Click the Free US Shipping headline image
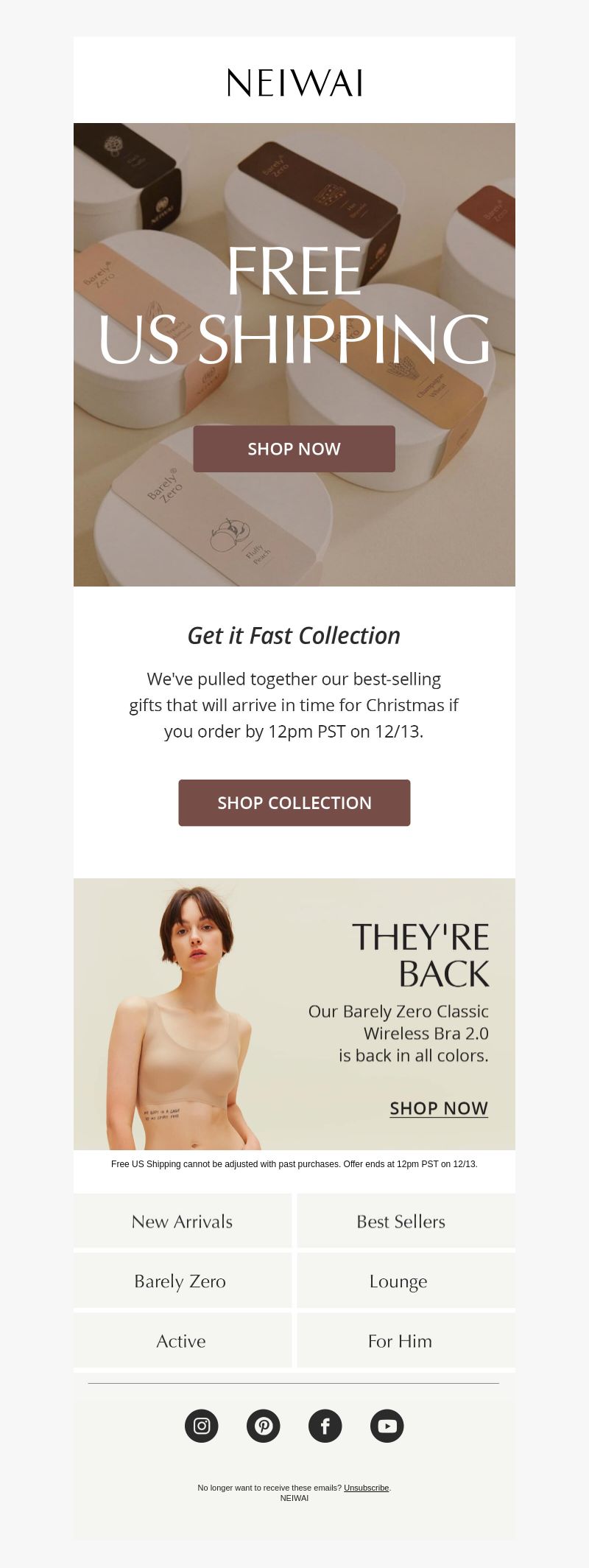 tap(294, 305)
